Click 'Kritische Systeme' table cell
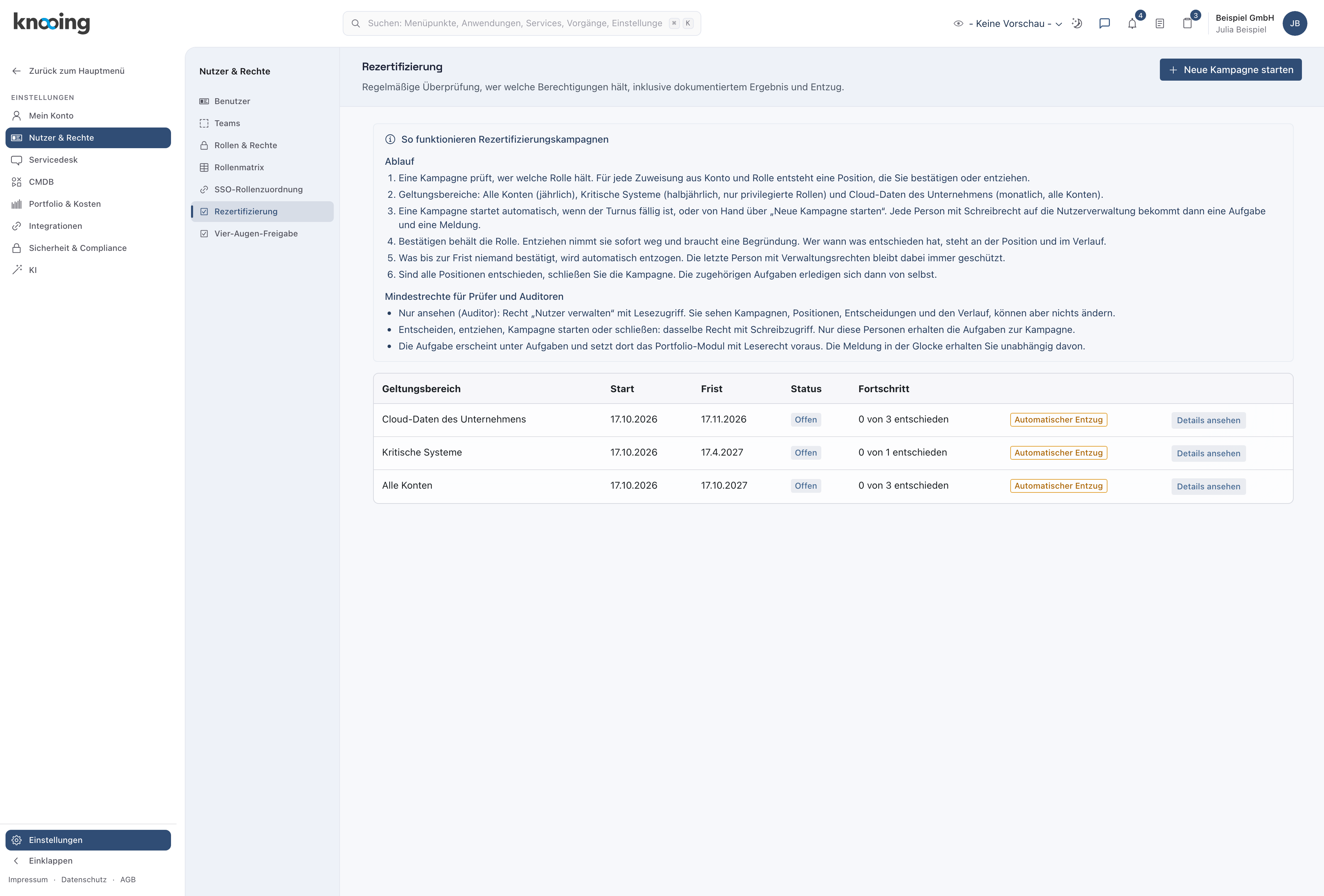The height and width of the screenshot is (896, 1324). 422,452
